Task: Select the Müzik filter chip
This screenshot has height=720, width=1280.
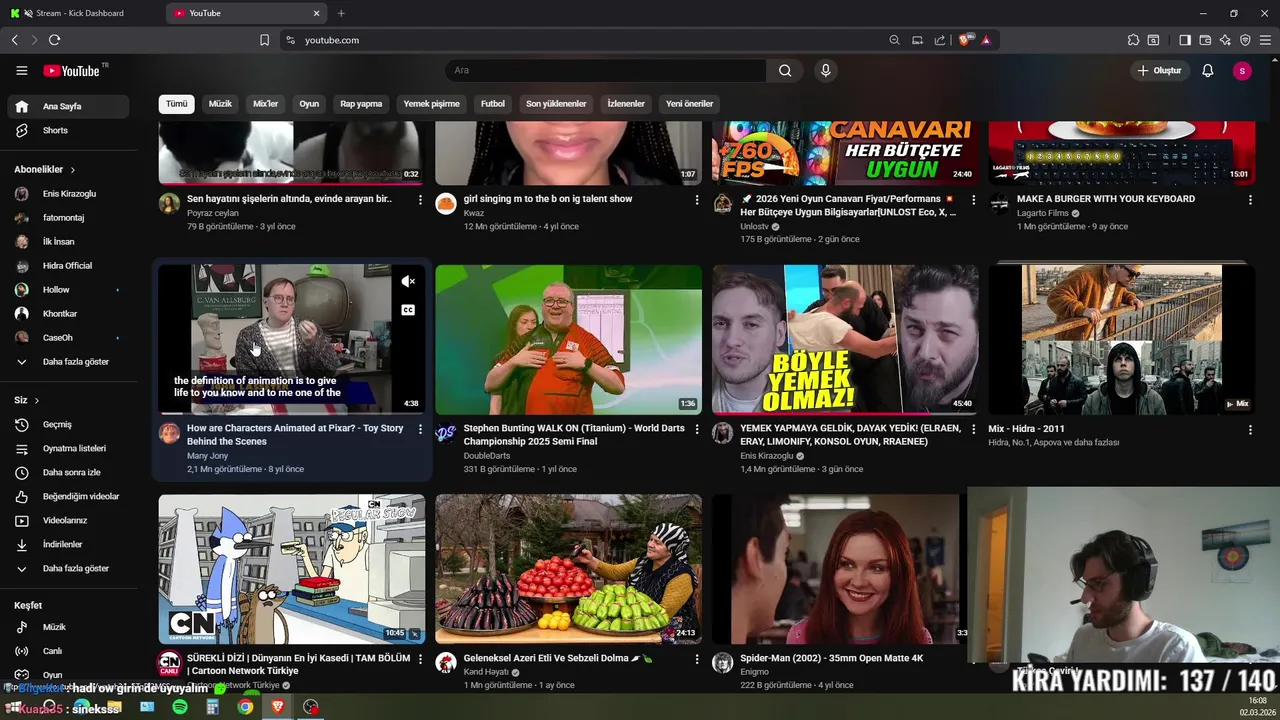Action: [220, 104]
